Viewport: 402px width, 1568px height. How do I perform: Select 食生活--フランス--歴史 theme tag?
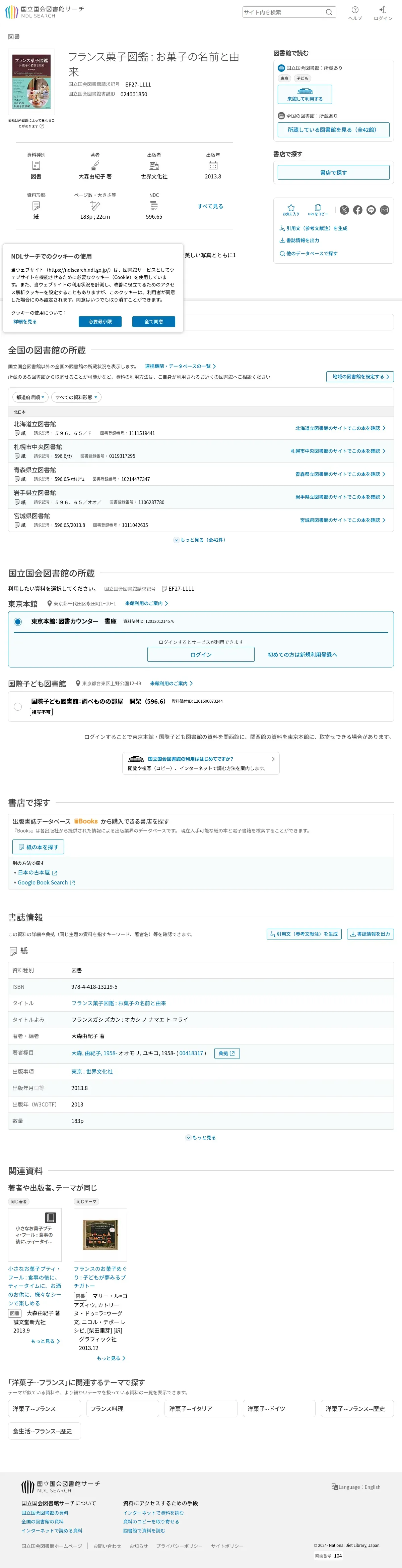pyautogui.click(x=45, y=1431)
